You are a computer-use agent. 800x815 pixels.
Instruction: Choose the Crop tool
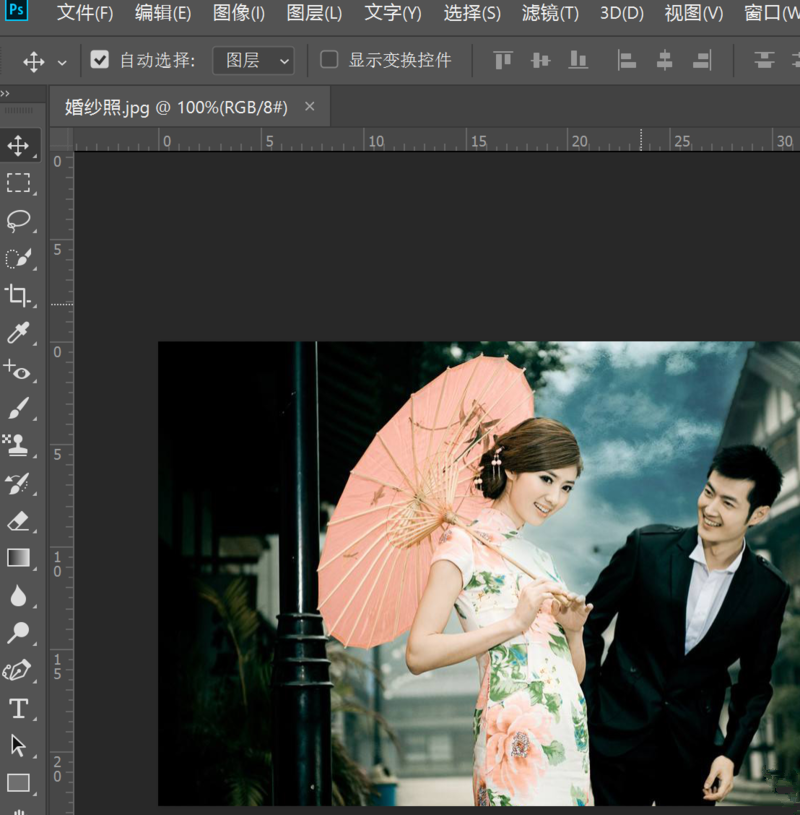(x=18, y=295)
